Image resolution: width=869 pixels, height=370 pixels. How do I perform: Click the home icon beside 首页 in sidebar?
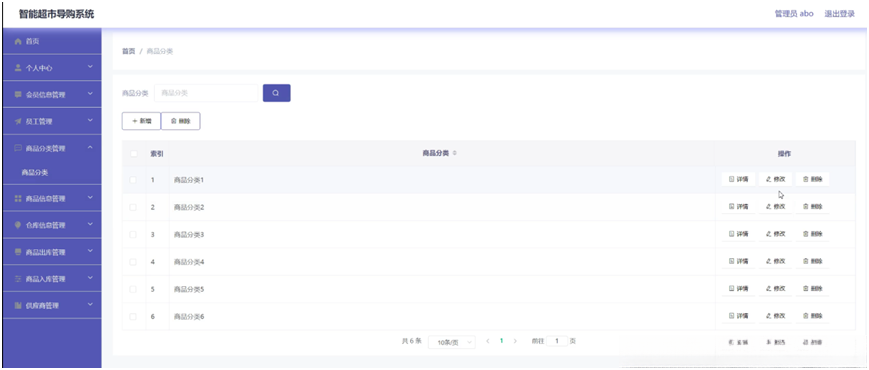[18, 42]
